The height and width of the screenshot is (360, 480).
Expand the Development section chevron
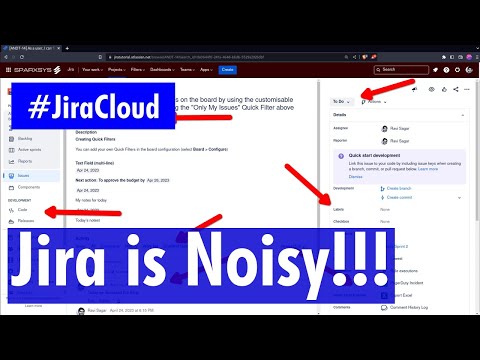(x=459, y=198)
